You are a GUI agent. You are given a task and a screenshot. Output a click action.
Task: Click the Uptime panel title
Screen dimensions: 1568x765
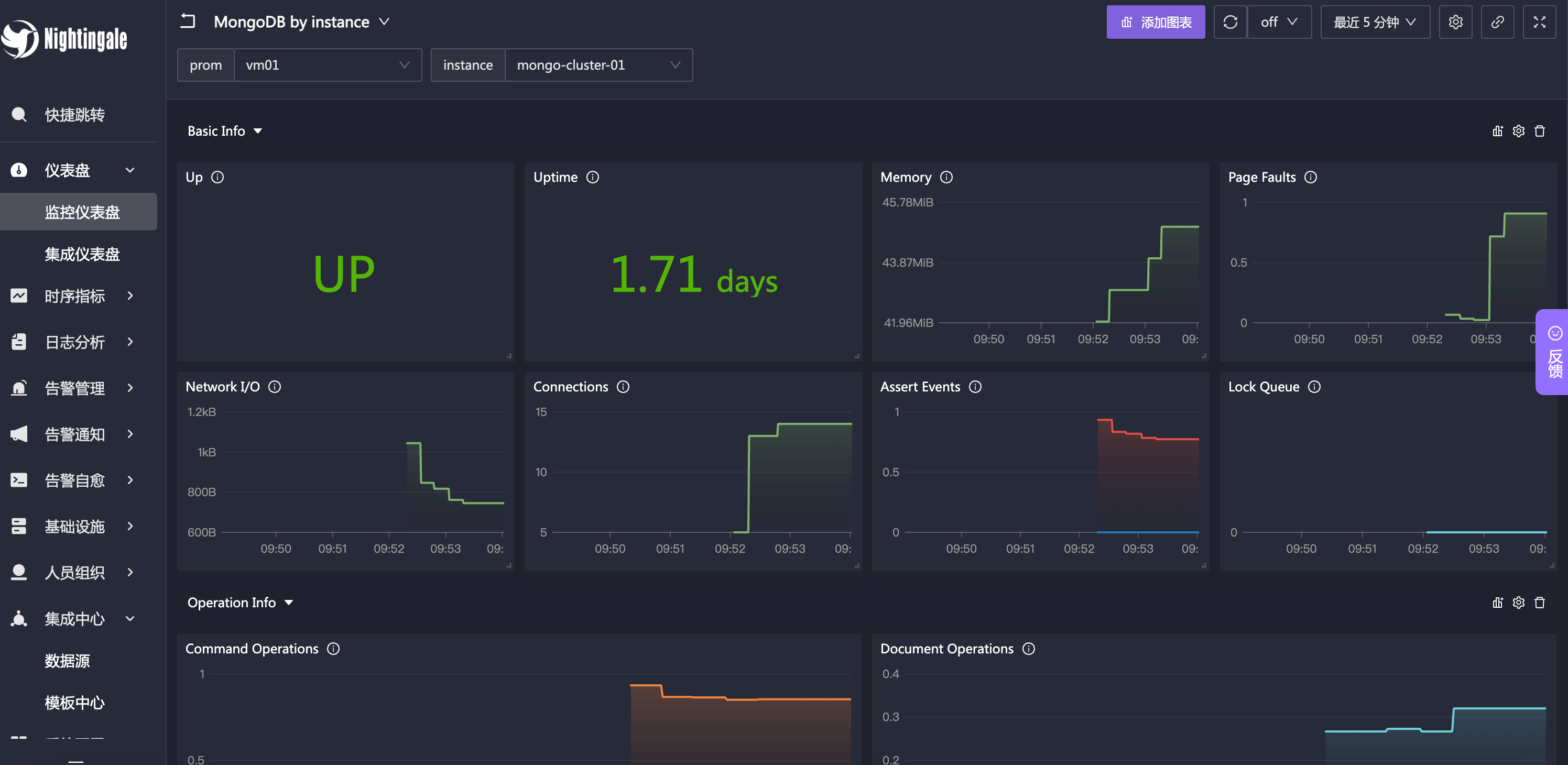coord(555,177)
